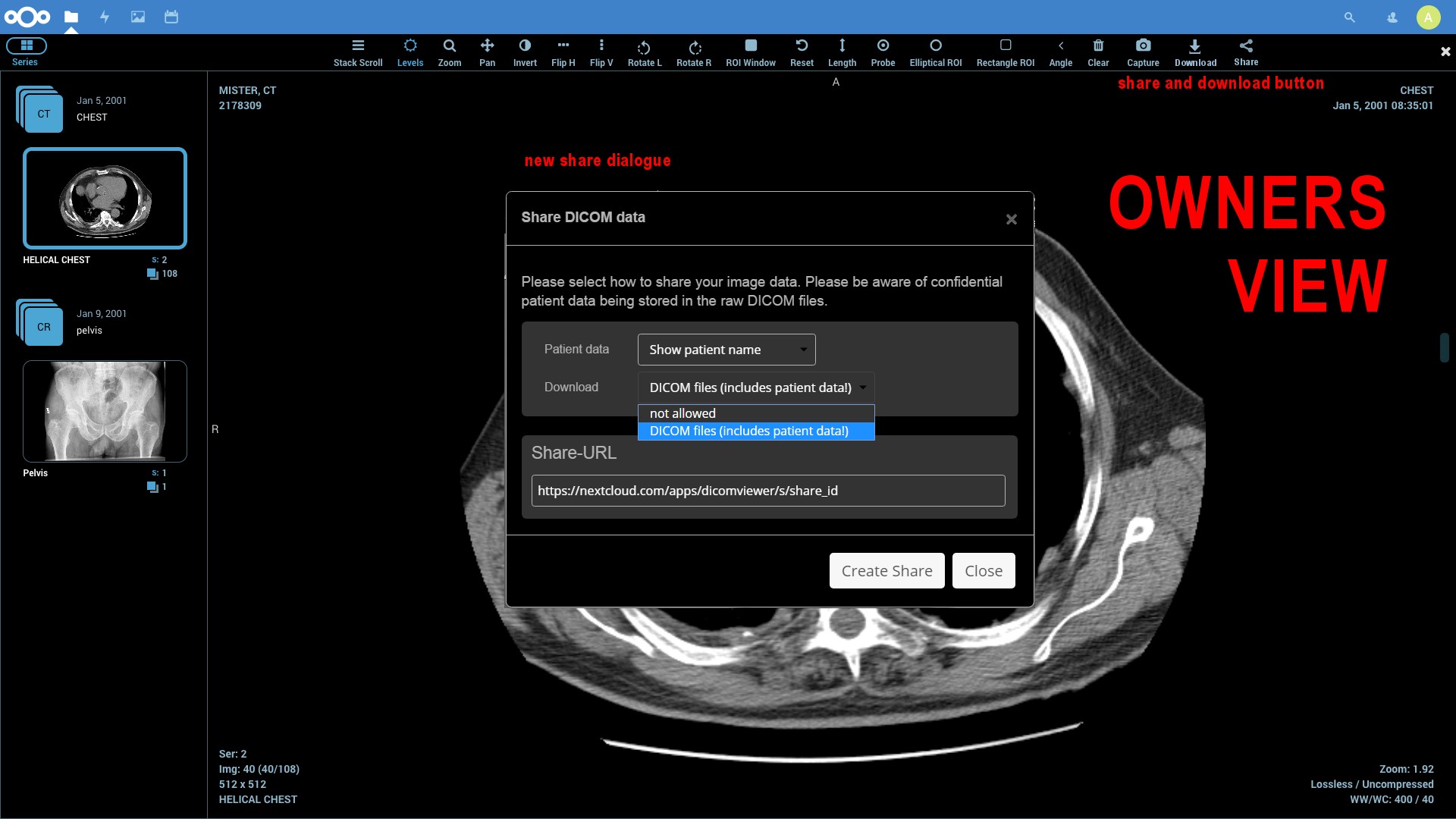This screenshot has height=819, width=1456.
Task: Open the Download options dropdown
Action: click(x=756, y=388)
